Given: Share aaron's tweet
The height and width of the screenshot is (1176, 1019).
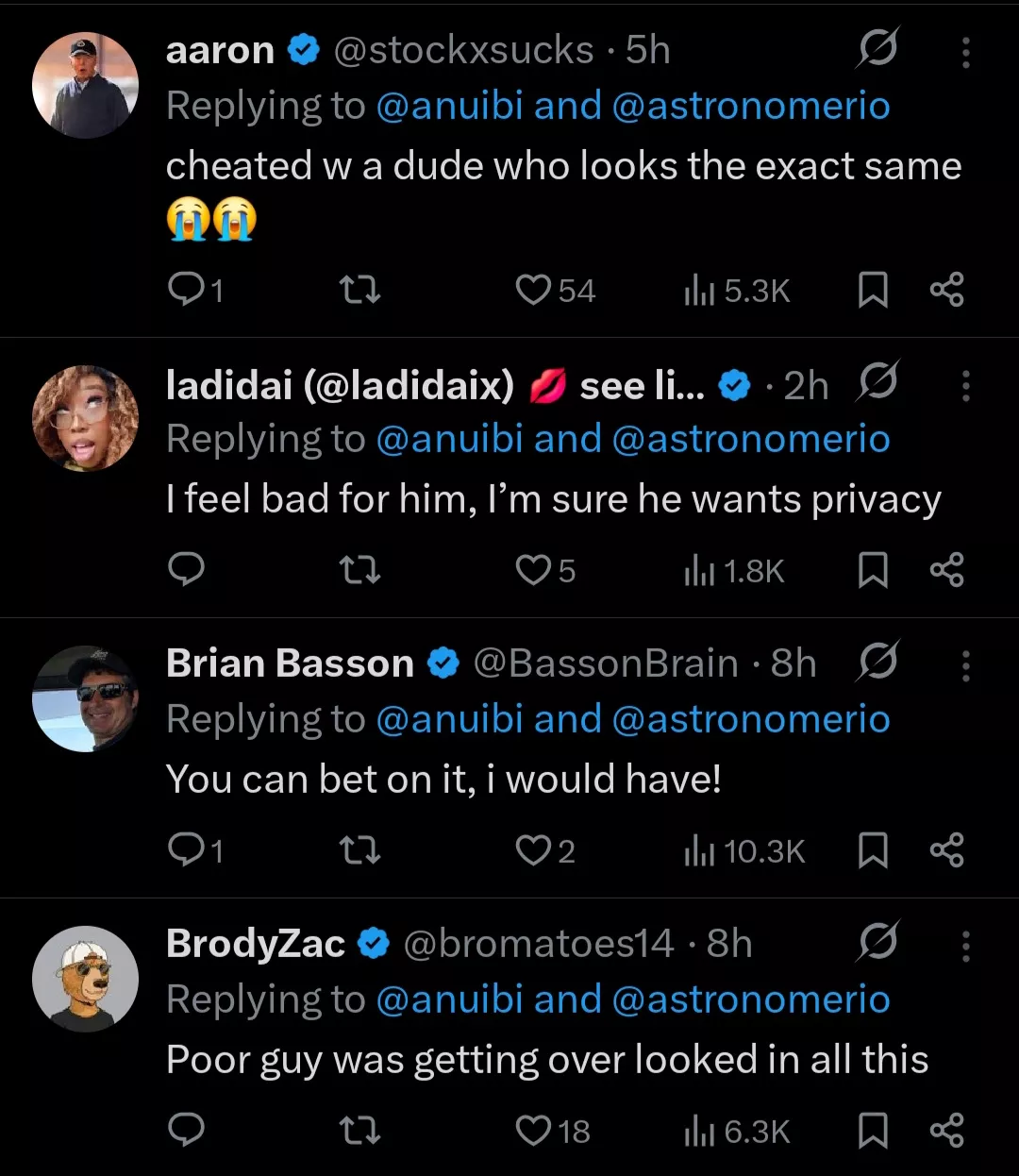Looking at the screenshot, I should (946, 290).
